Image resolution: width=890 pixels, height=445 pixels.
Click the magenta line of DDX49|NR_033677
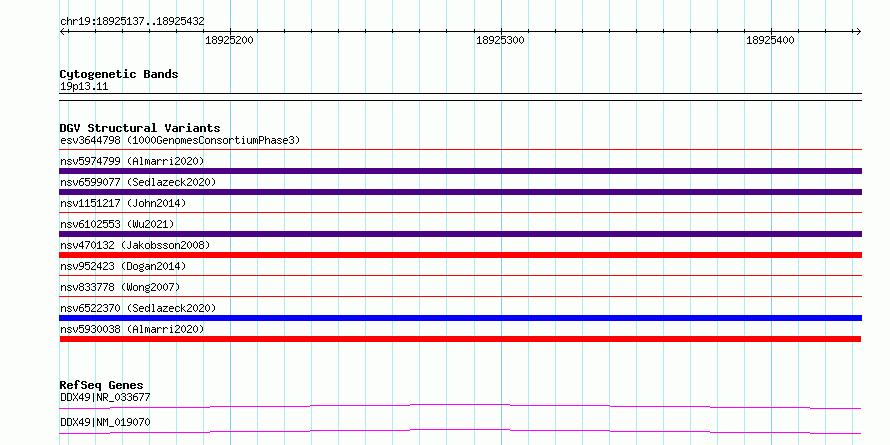460,406
